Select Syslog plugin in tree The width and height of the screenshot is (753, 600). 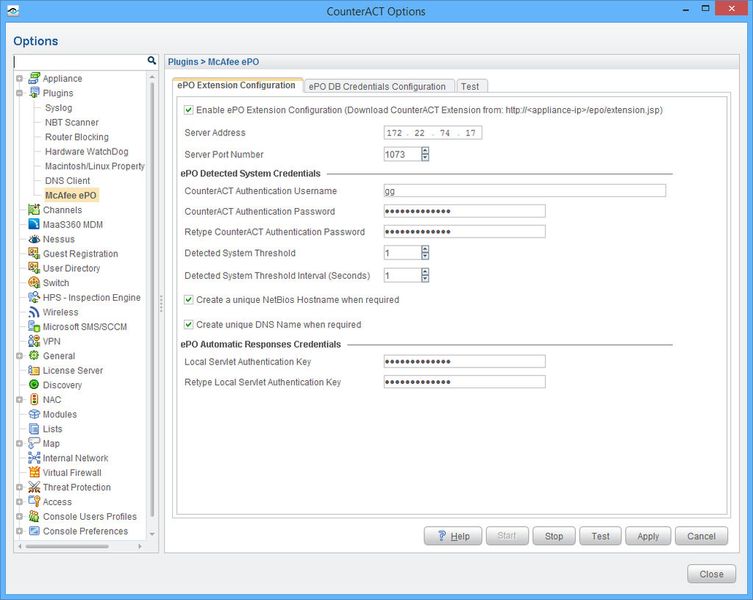pyautogui.click(x=59, y=108)
